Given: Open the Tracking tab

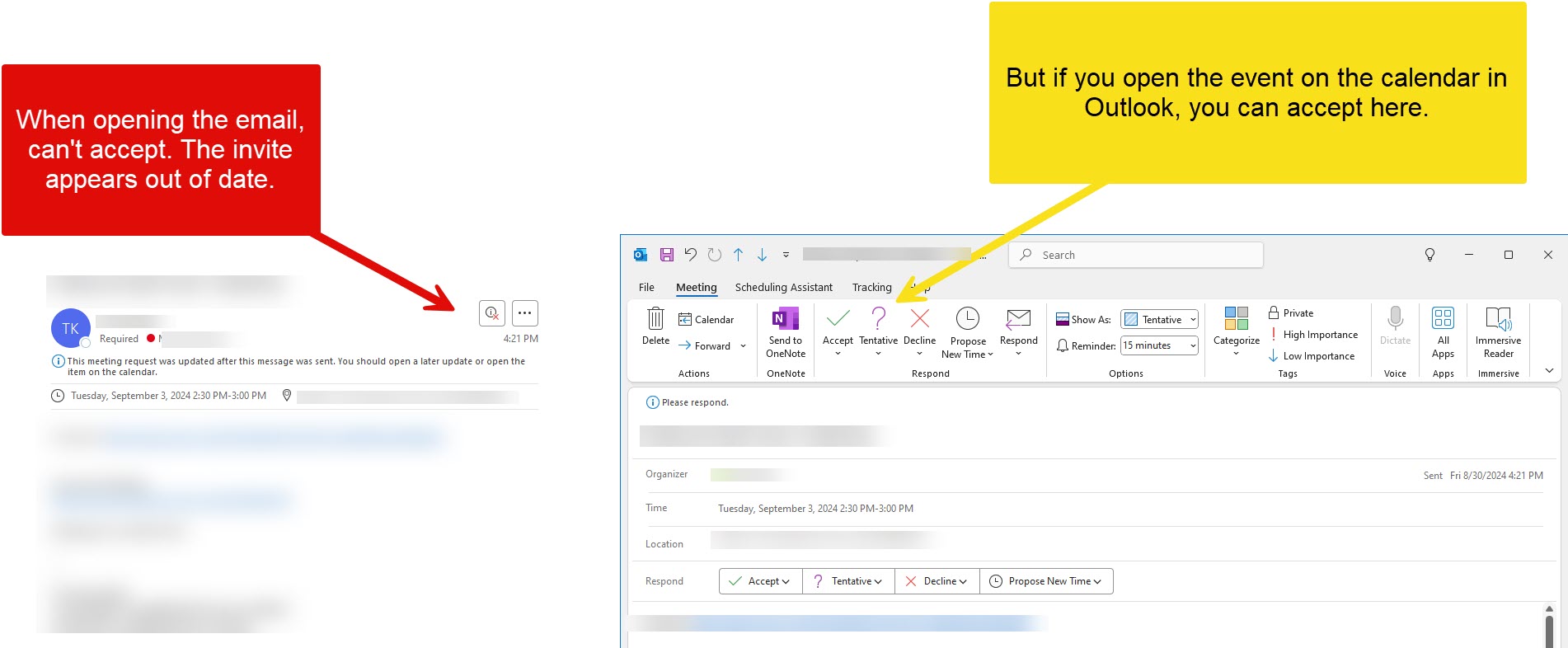Looking at the screenshot, I should (871, 288).
